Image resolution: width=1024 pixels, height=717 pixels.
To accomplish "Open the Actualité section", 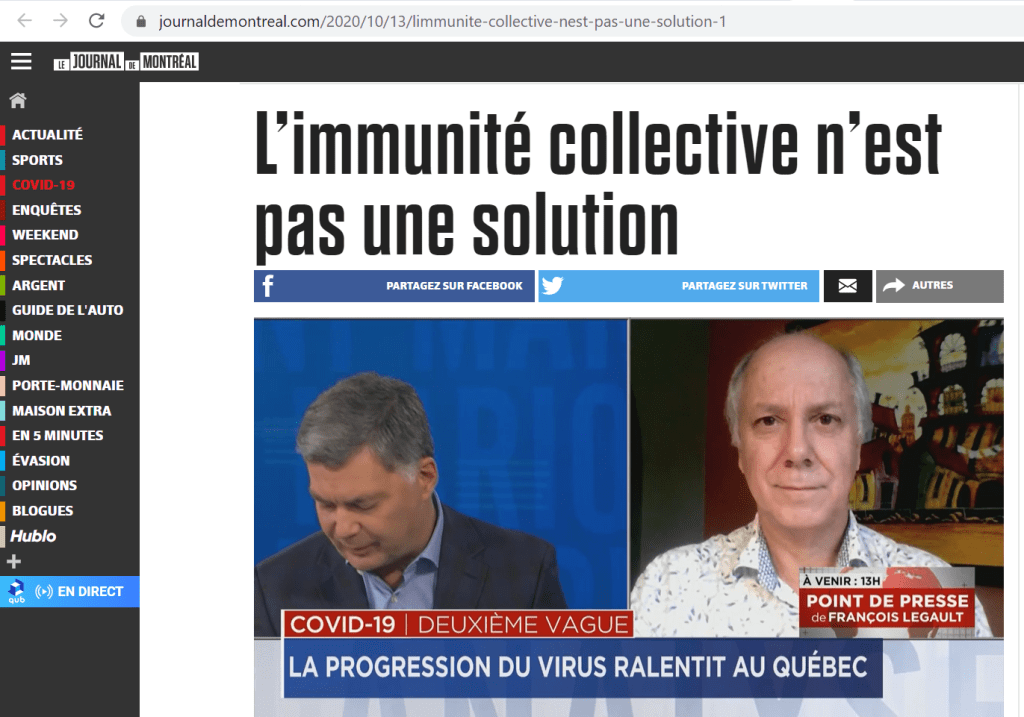I will [x=47, y=135].
